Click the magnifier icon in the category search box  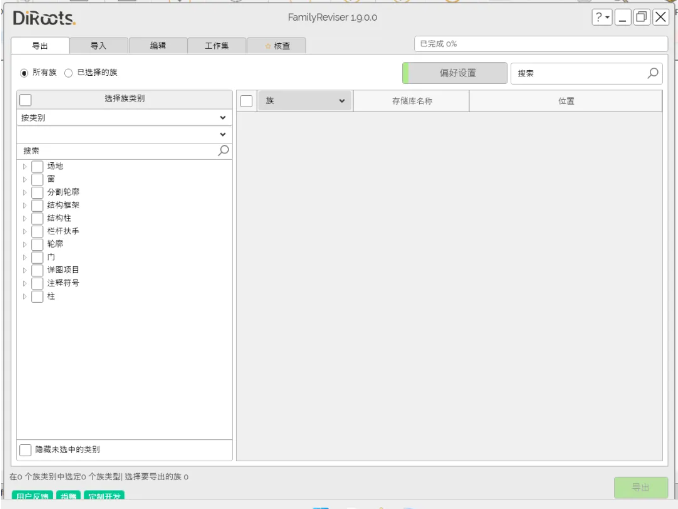[223, 150]
